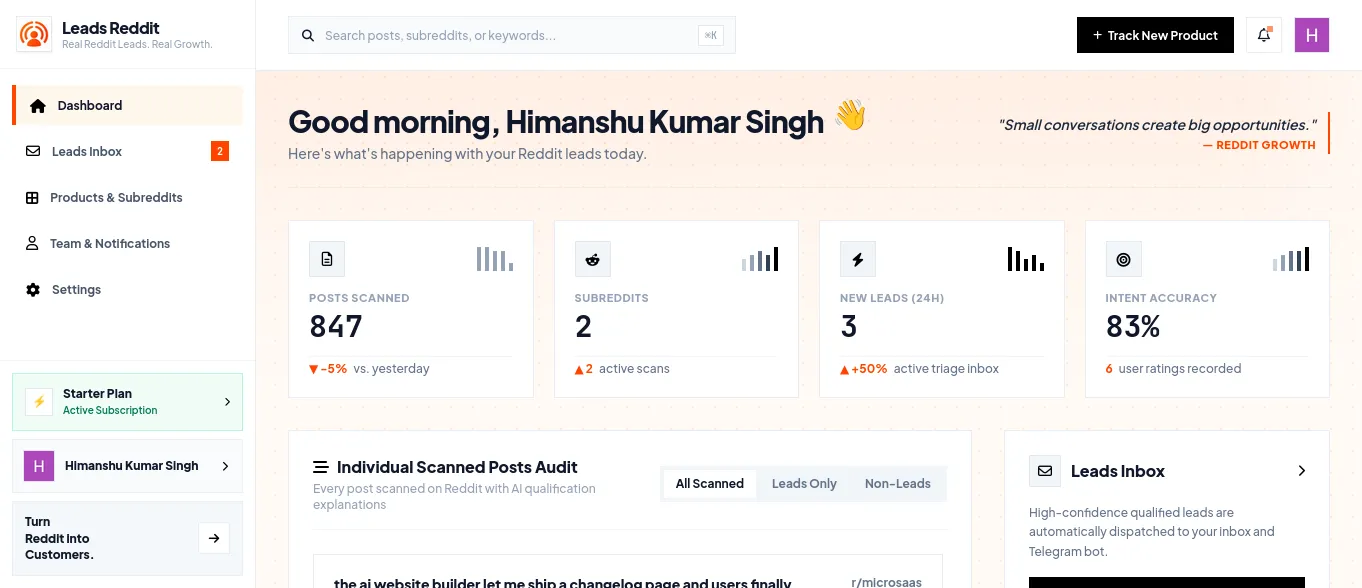
Task: Click the Turn Reddit into Customers arrow button
Action: pyautogui.click(x=214, y=538)
